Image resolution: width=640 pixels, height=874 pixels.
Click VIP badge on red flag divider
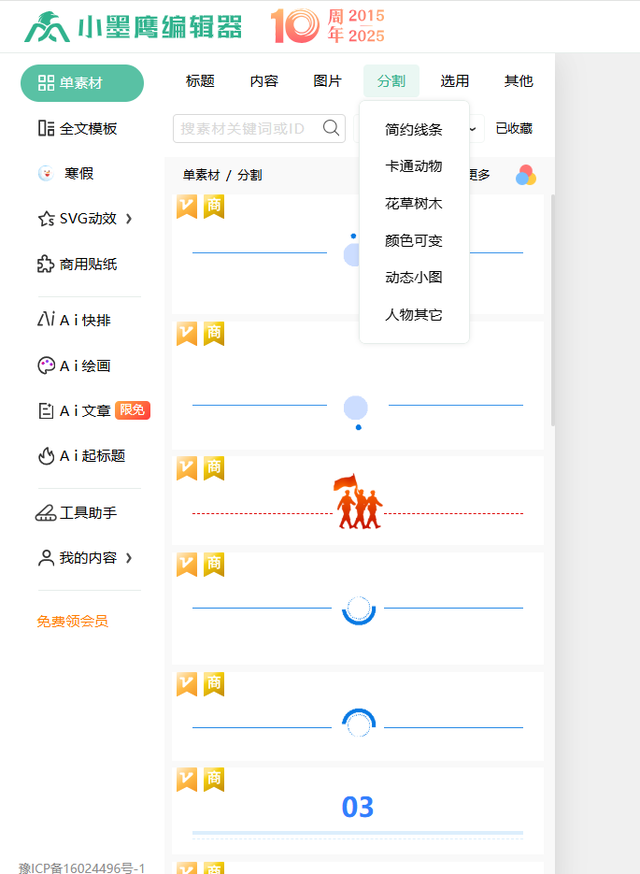point(187,468)
